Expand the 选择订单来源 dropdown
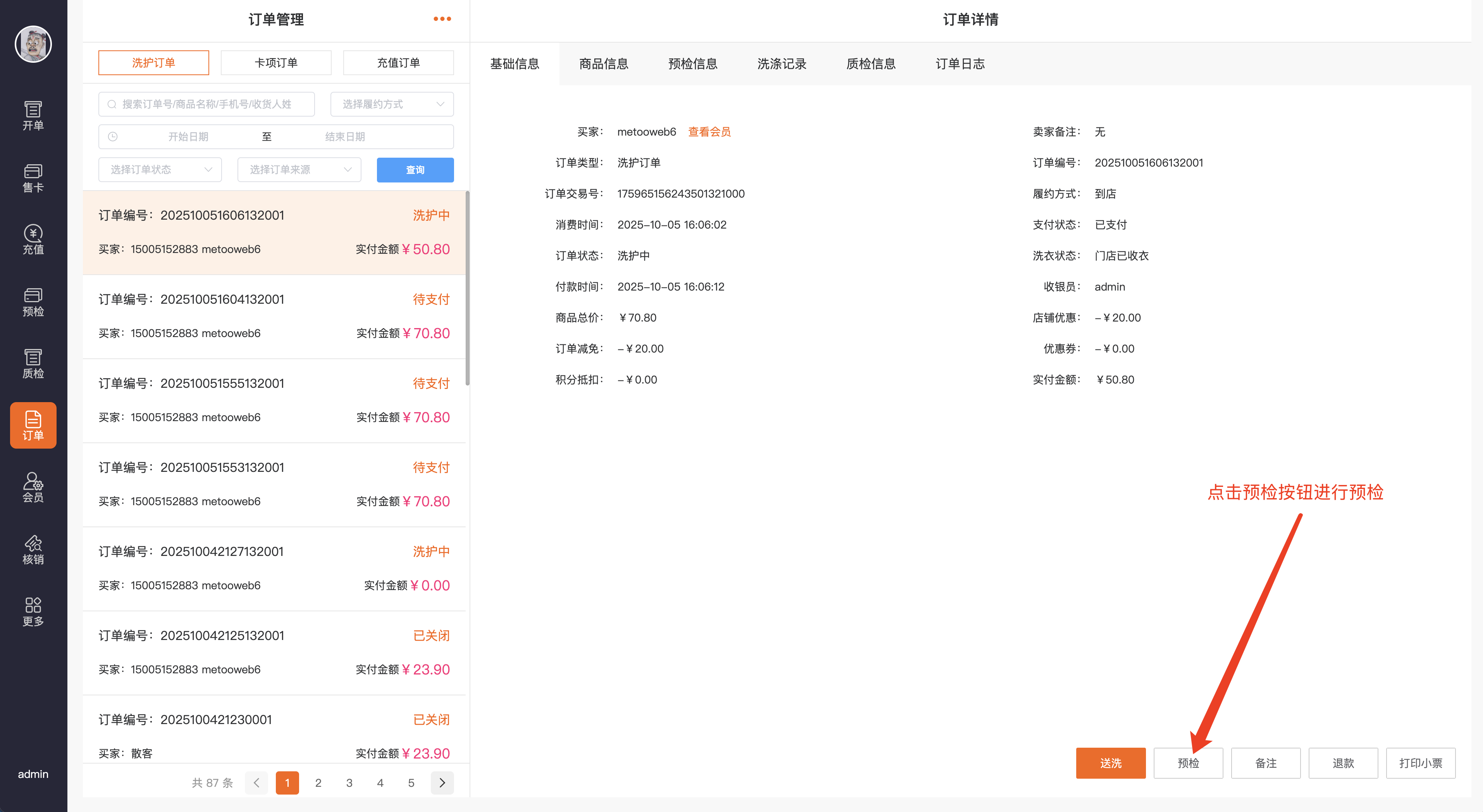Viewport: 1483px width, 812px height. coord(299,170)
